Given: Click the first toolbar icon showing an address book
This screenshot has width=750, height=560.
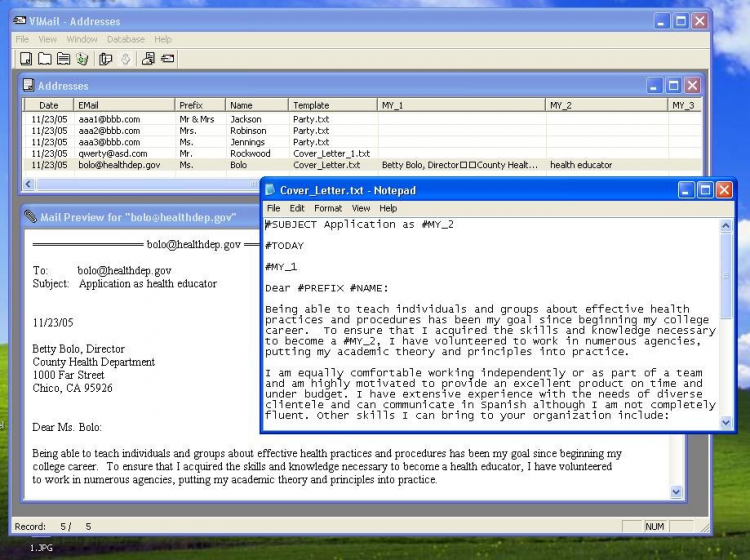Looking at the screenshot, I should point(26,59).
